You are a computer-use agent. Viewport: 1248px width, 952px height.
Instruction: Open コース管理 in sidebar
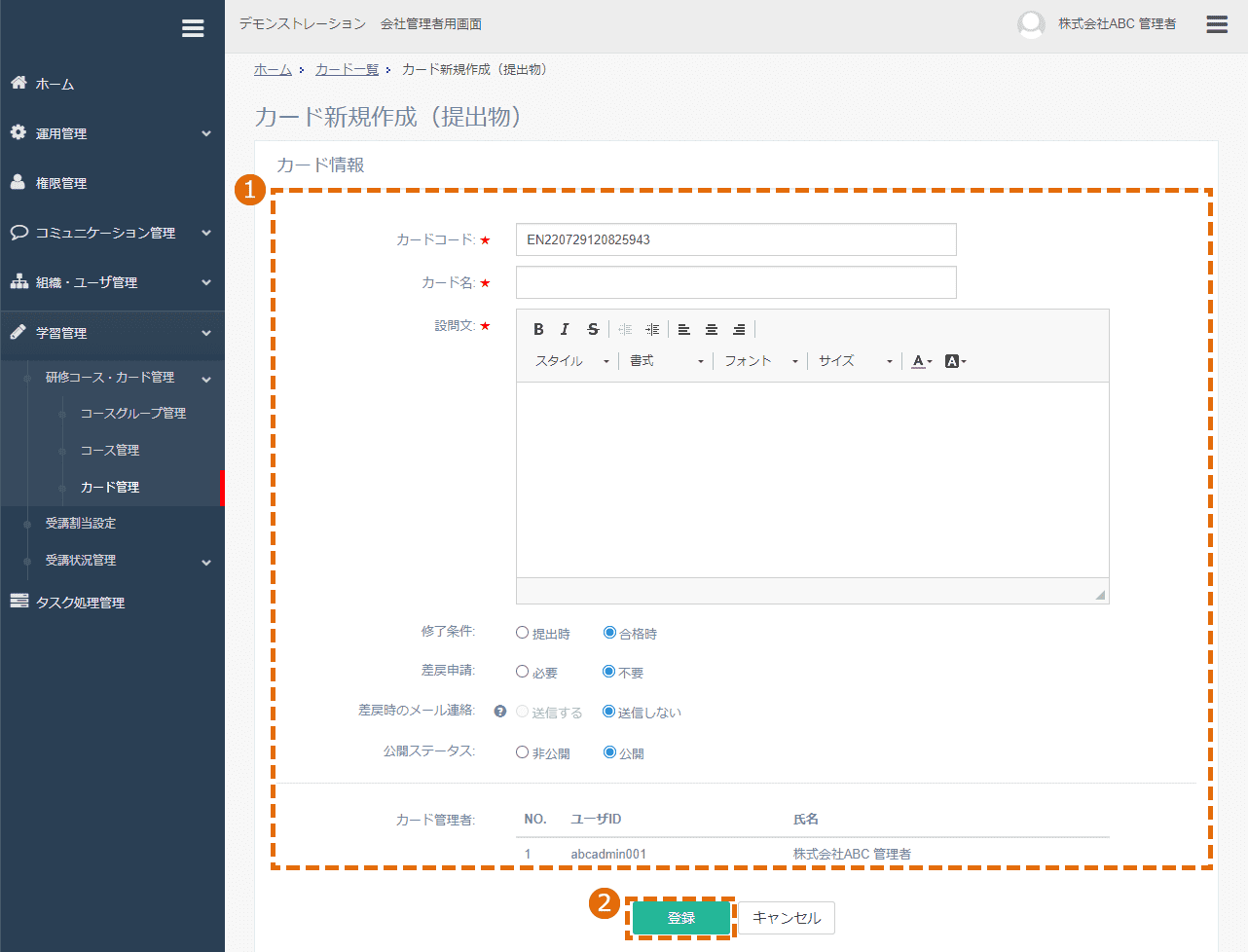coord(110,450)
